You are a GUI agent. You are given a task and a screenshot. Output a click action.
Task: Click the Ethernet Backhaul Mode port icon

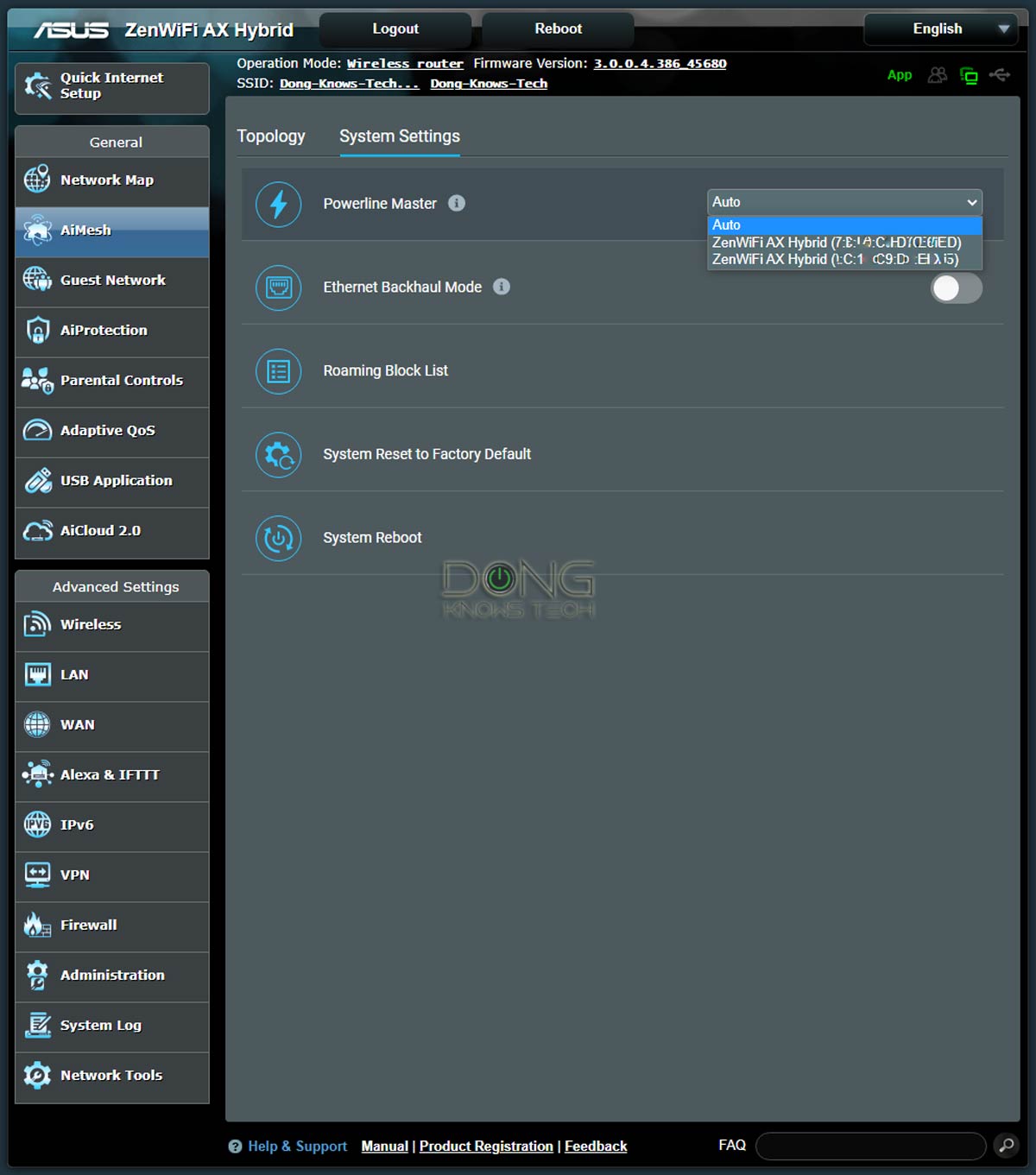[279, 287]
